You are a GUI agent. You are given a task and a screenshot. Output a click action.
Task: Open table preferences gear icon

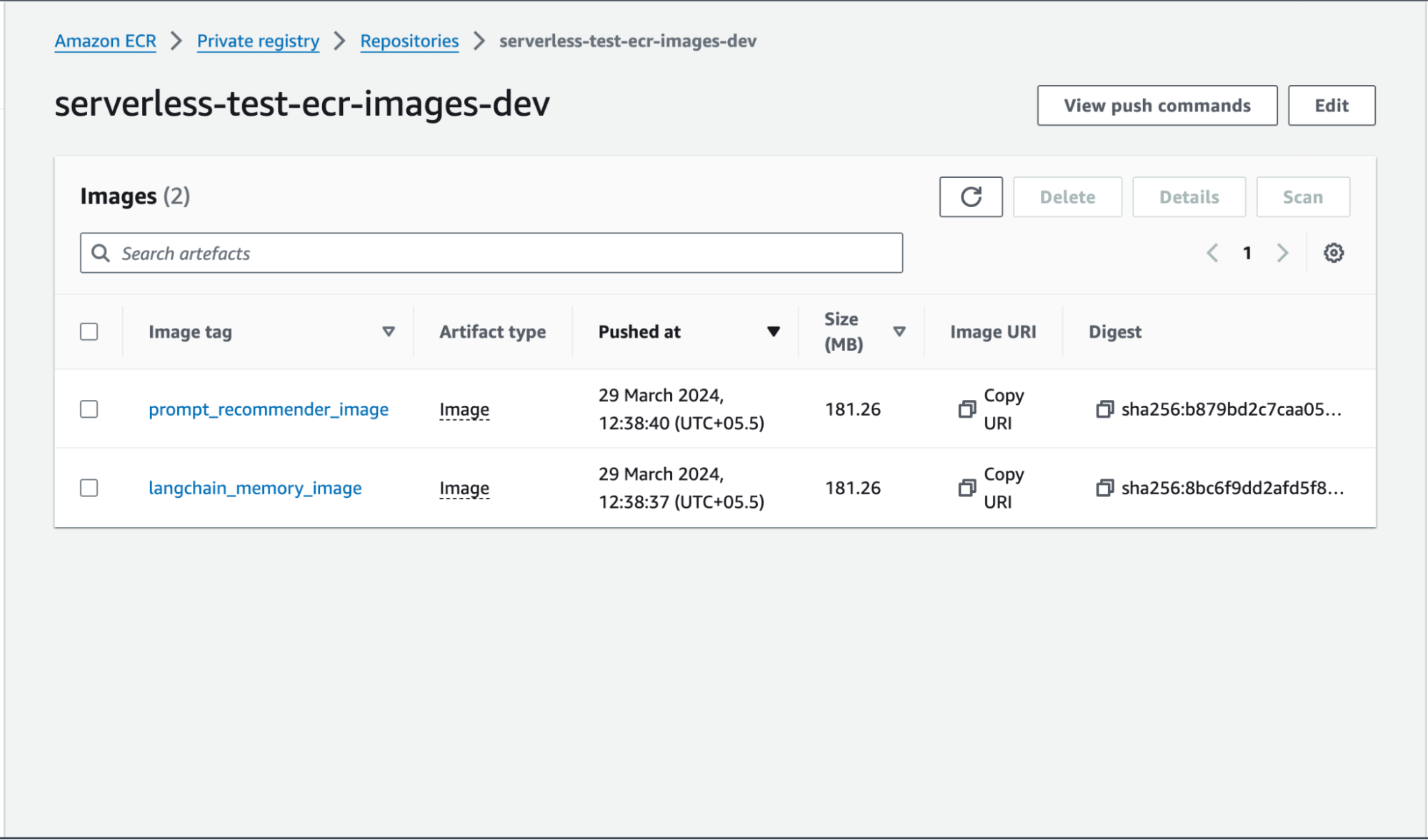1333,253
